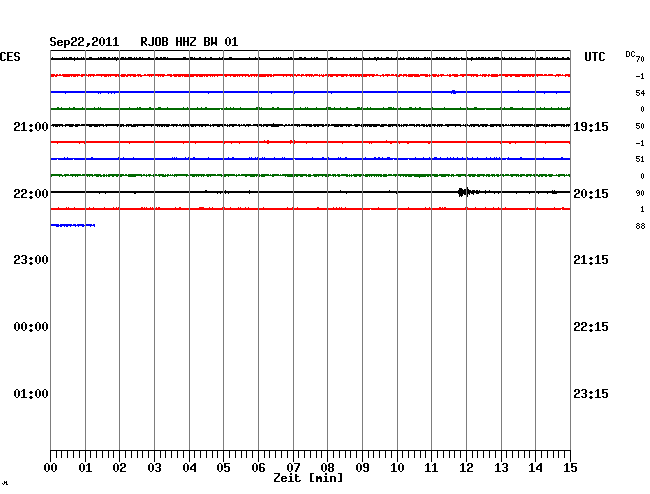Select the DC value 50
The image size is (650, 494).
(640, 126)
